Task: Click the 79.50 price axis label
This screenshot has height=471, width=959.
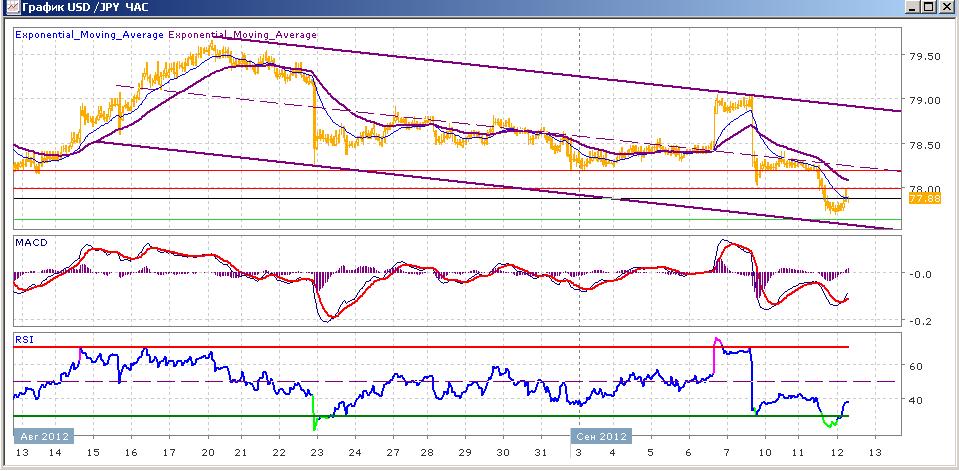Action: [924, 56]
